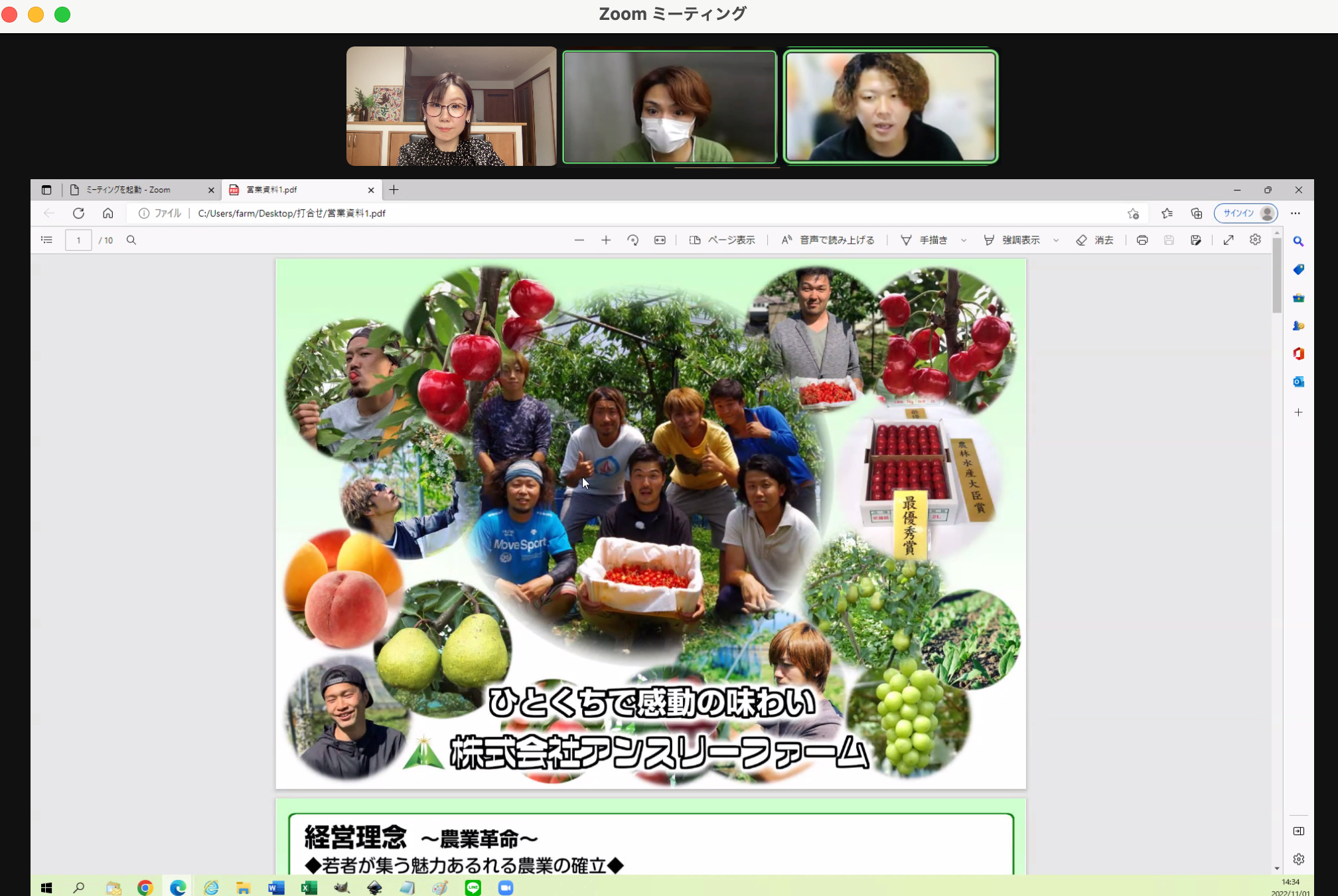
Task: Open the ページ表示 page view option
Action: 722,240
